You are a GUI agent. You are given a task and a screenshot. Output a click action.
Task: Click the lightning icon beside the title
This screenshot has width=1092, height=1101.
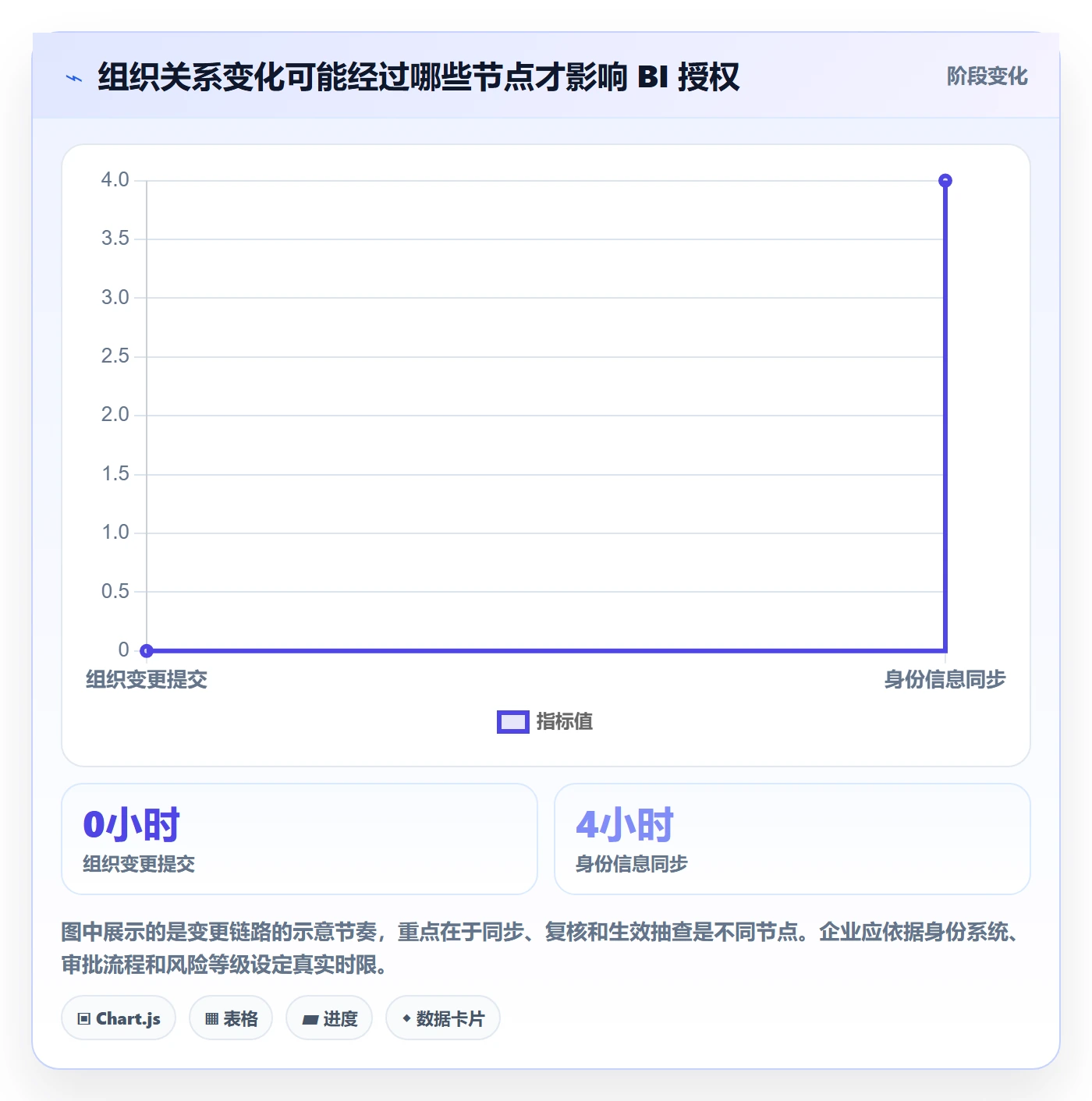click(74, 78)
